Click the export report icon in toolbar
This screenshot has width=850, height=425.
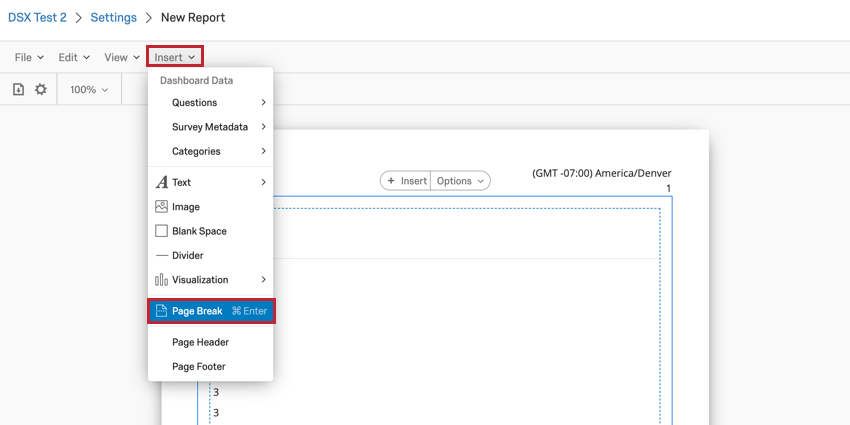(19, 90)
